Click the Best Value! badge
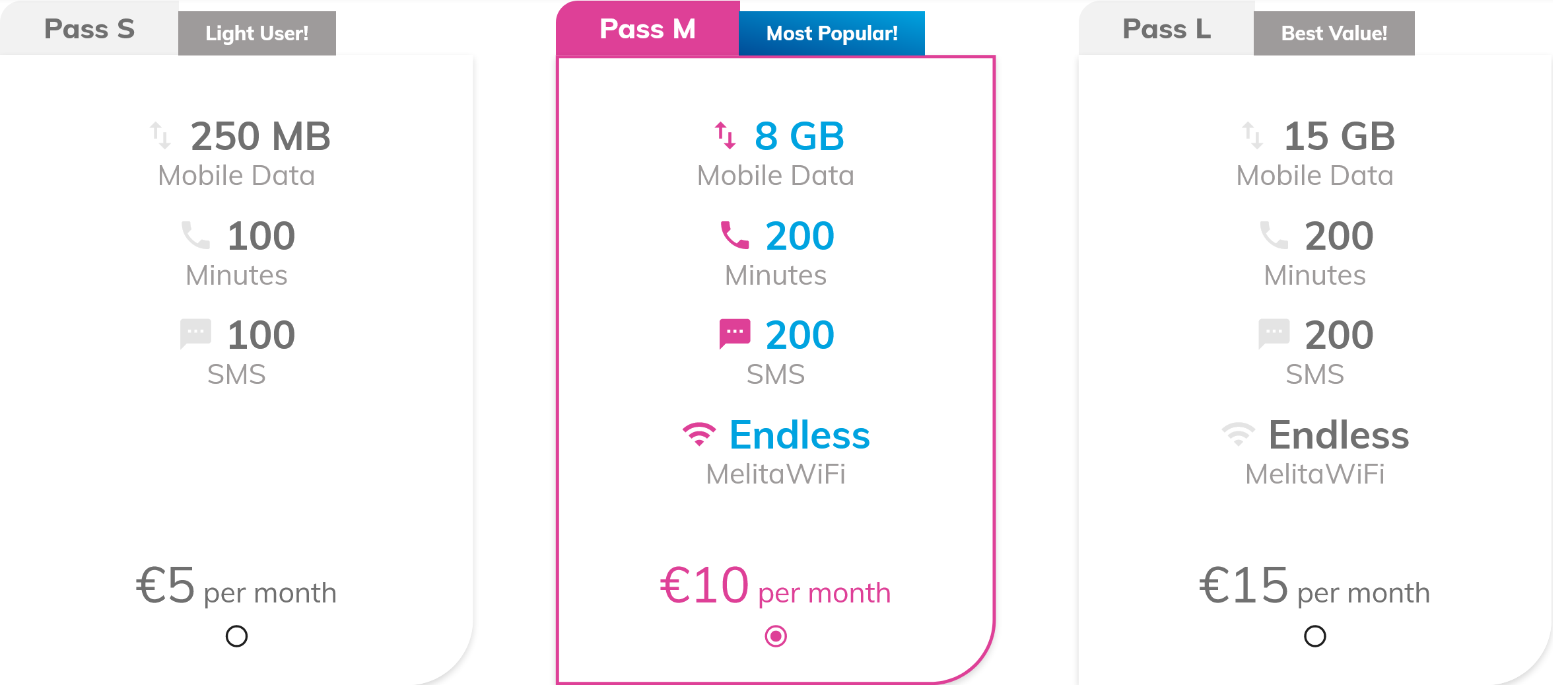 tap(1333, 33)
